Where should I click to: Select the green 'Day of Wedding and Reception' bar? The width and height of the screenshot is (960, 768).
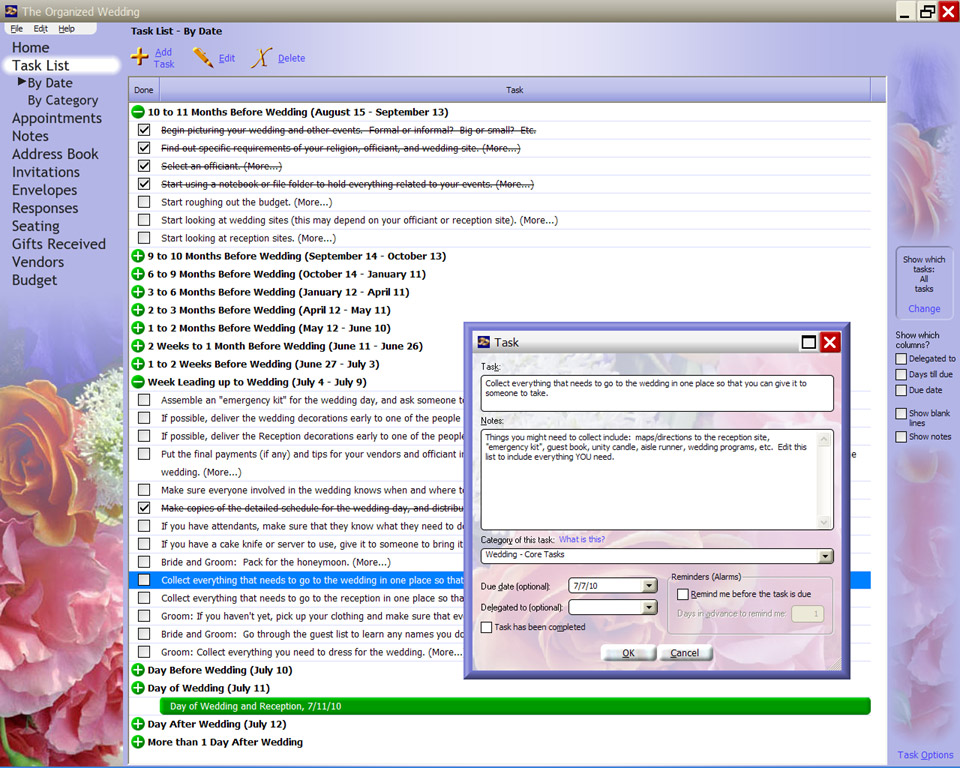click(x=515, y=706)
